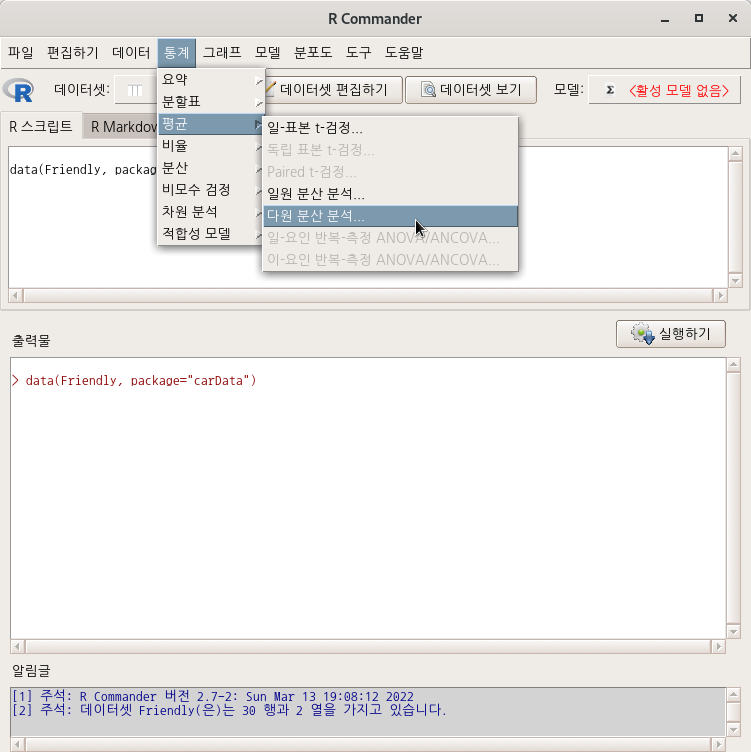Click the output pane scroll-down arrow

pyautogui.click(x=733, y=632)
